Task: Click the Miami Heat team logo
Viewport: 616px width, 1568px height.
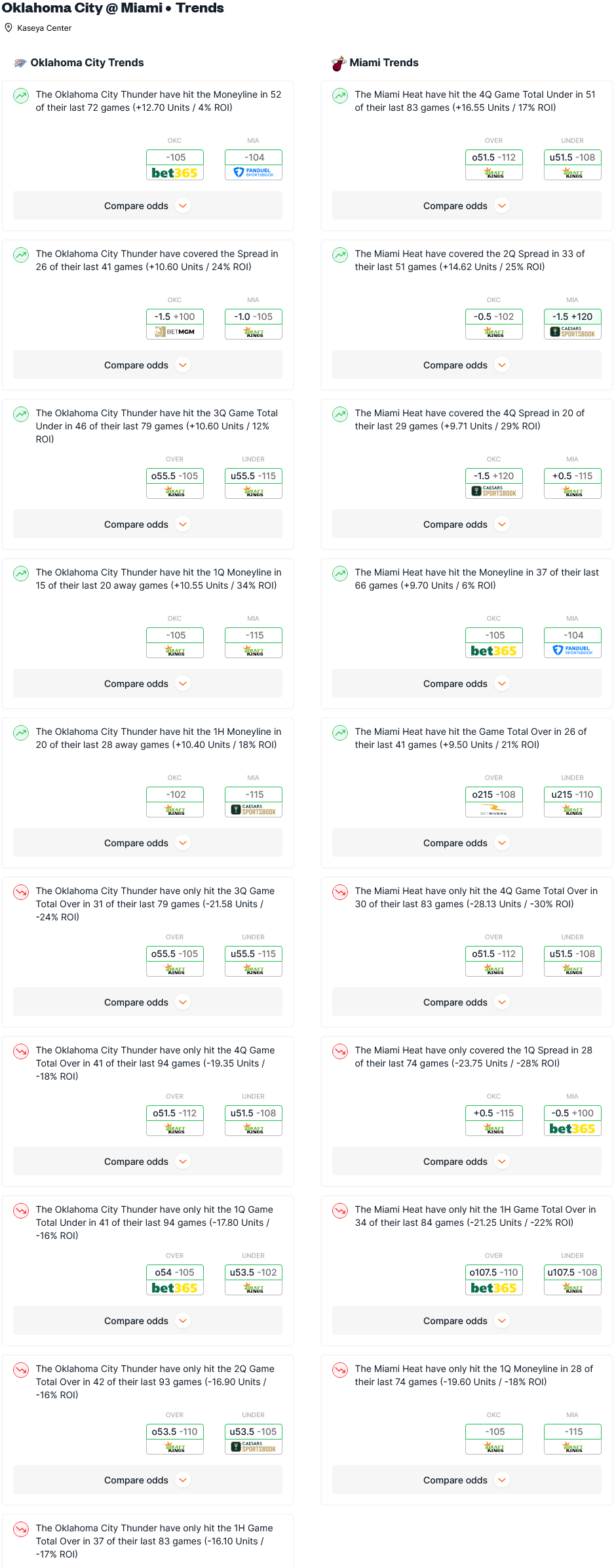Action: (339, 63)
